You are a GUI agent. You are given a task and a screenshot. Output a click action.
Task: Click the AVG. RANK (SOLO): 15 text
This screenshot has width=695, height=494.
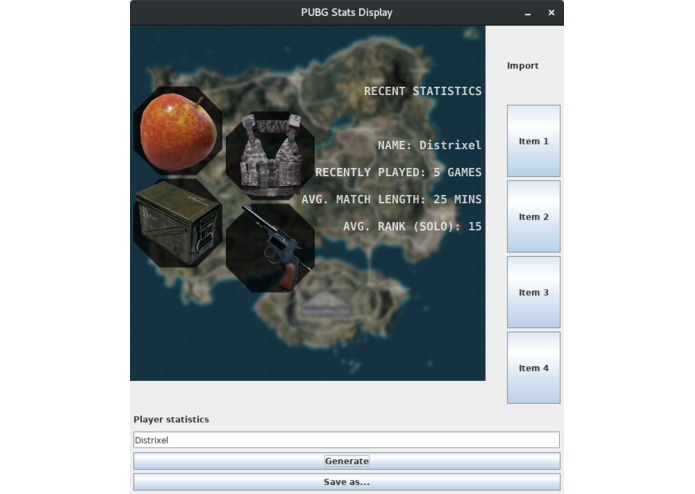[x=412, y=226]
